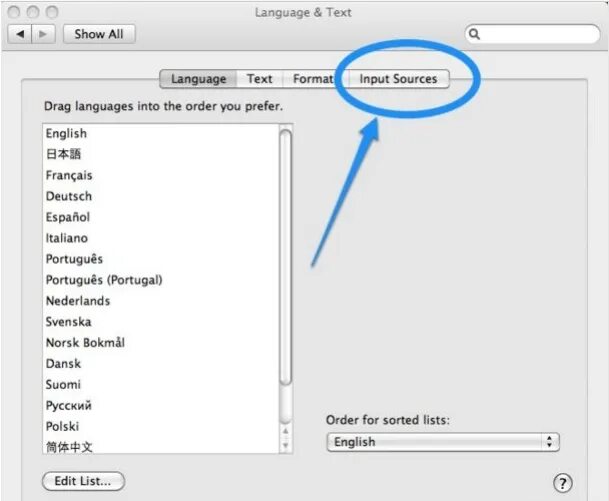This screenshot has height=501, width=609.
Task: Close the Language & Text window
Action: tap(14, 12)
